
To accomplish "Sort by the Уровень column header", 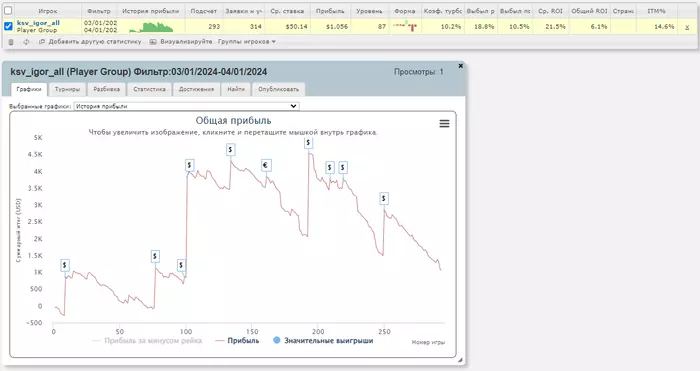I will (369, 11).
